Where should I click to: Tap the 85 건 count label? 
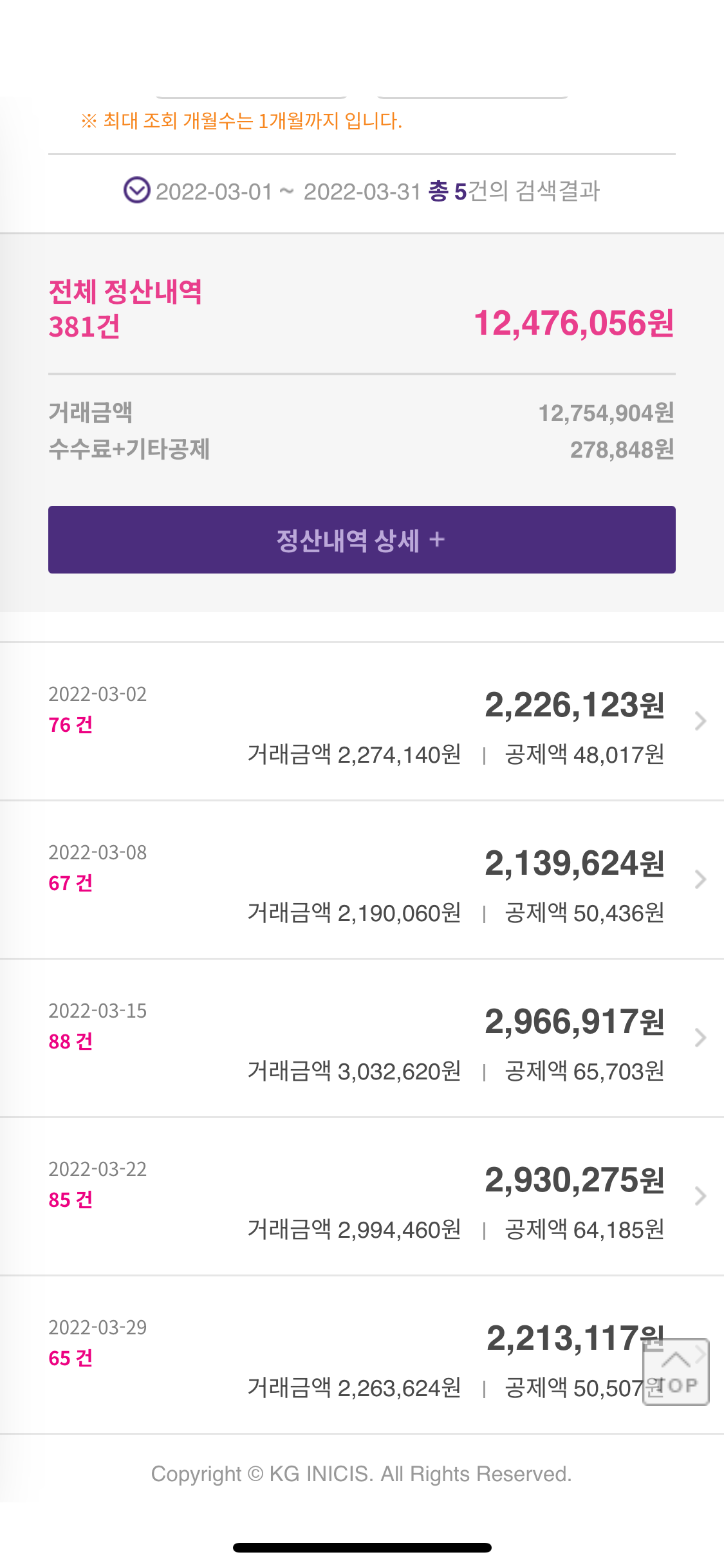(71, 1200)
